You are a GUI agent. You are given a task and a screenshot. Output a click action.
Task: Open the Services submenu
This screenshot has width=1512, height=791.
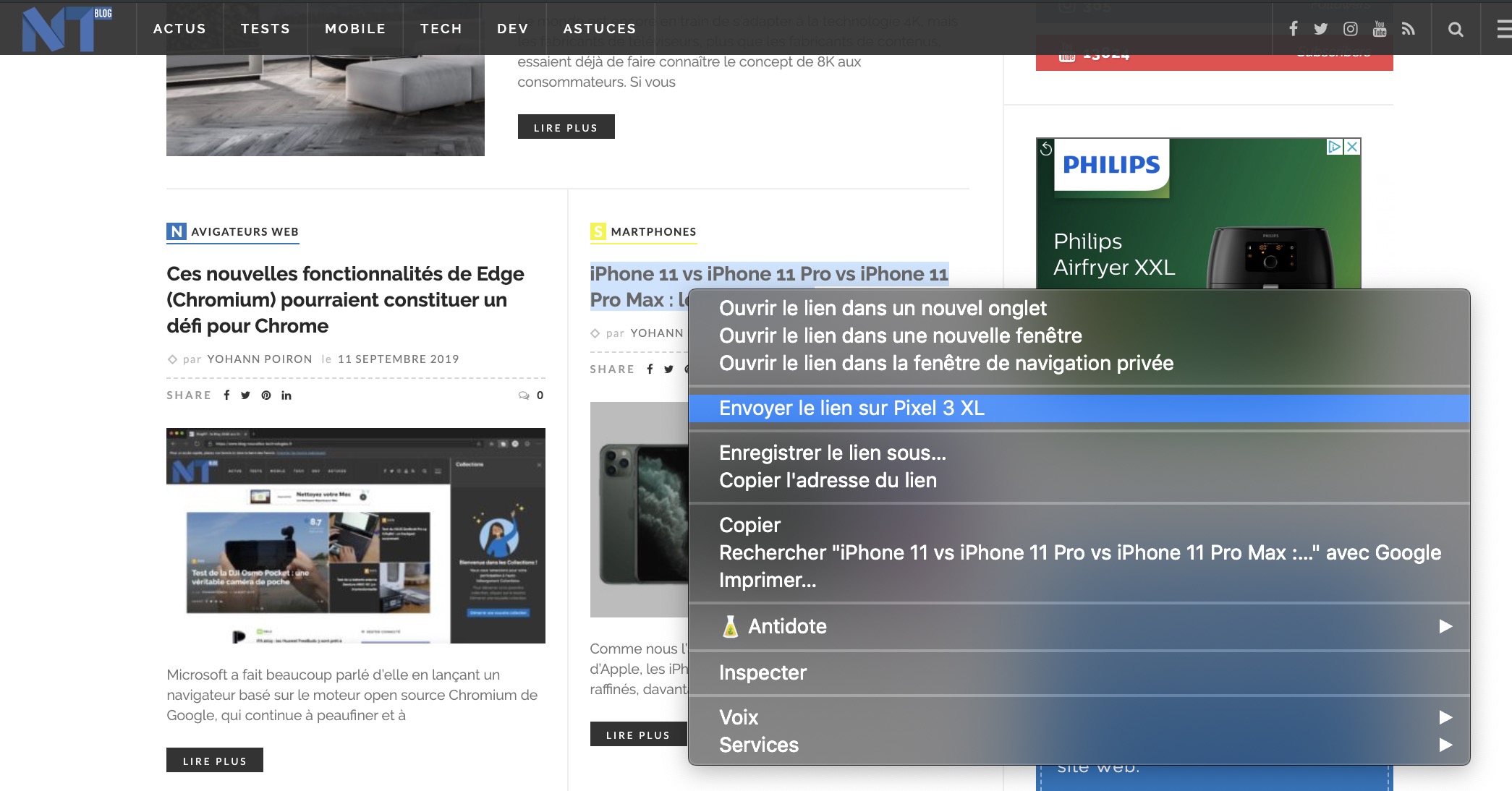pyautogui.click(x=758, y=745)
